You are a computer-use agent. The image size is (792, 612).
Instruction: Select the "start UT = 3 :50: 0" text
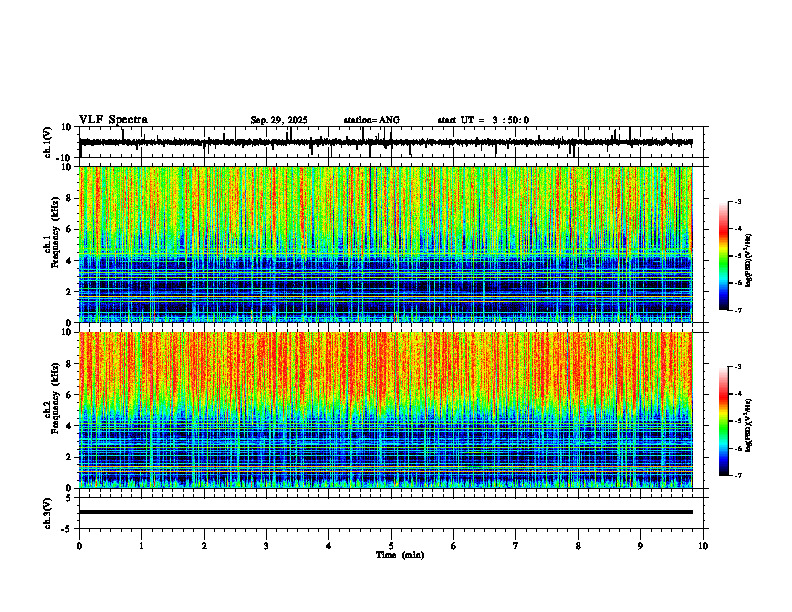coord(483,120)
